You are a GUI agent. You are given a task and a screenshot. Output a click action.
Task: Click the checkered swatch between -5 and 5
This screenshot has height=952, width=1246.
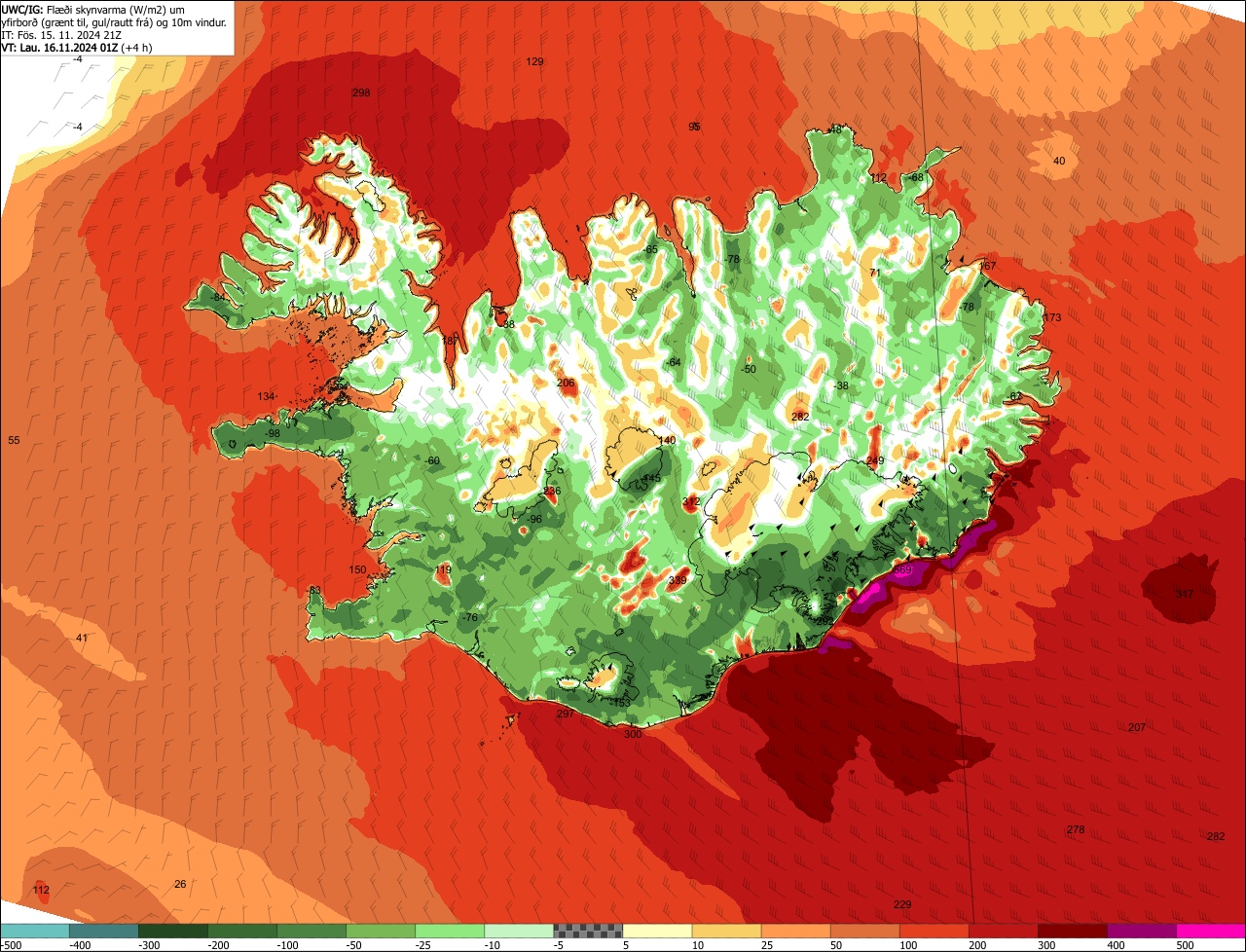point(588,931)
